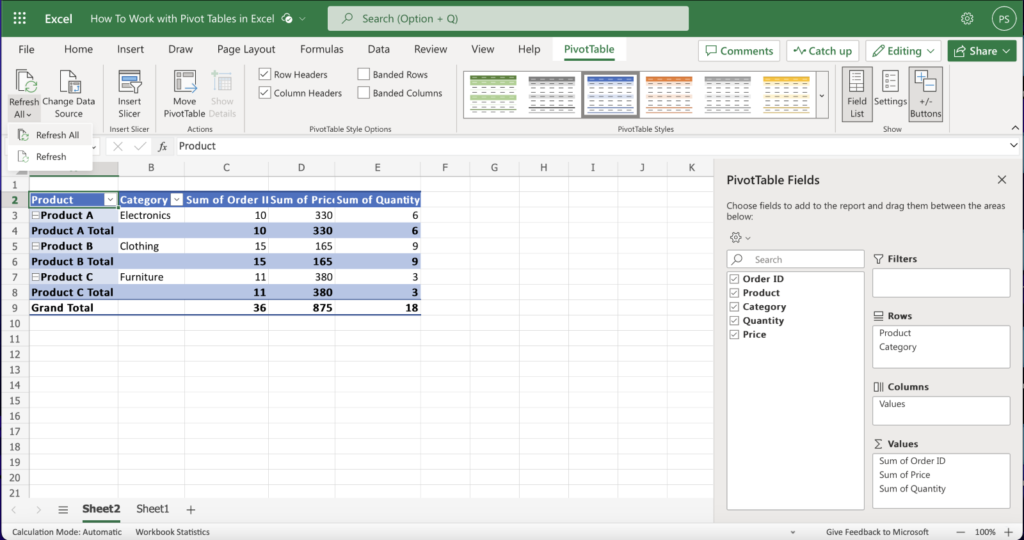Open the app launcher grid icon
This screenshot has height=540, width=1024.
[20, 18]
